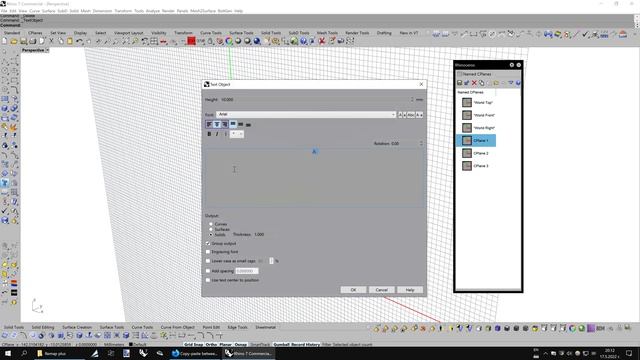Click the blue sphere render icon
This screenshot has width=640, height=360.
coord(257,41)
